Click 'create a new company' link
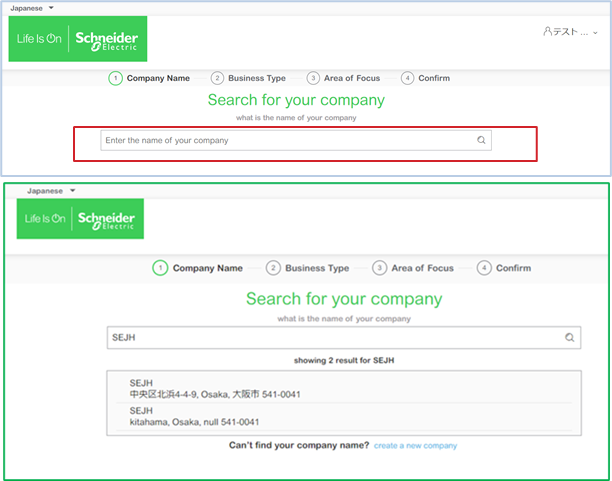 (415, 445)
